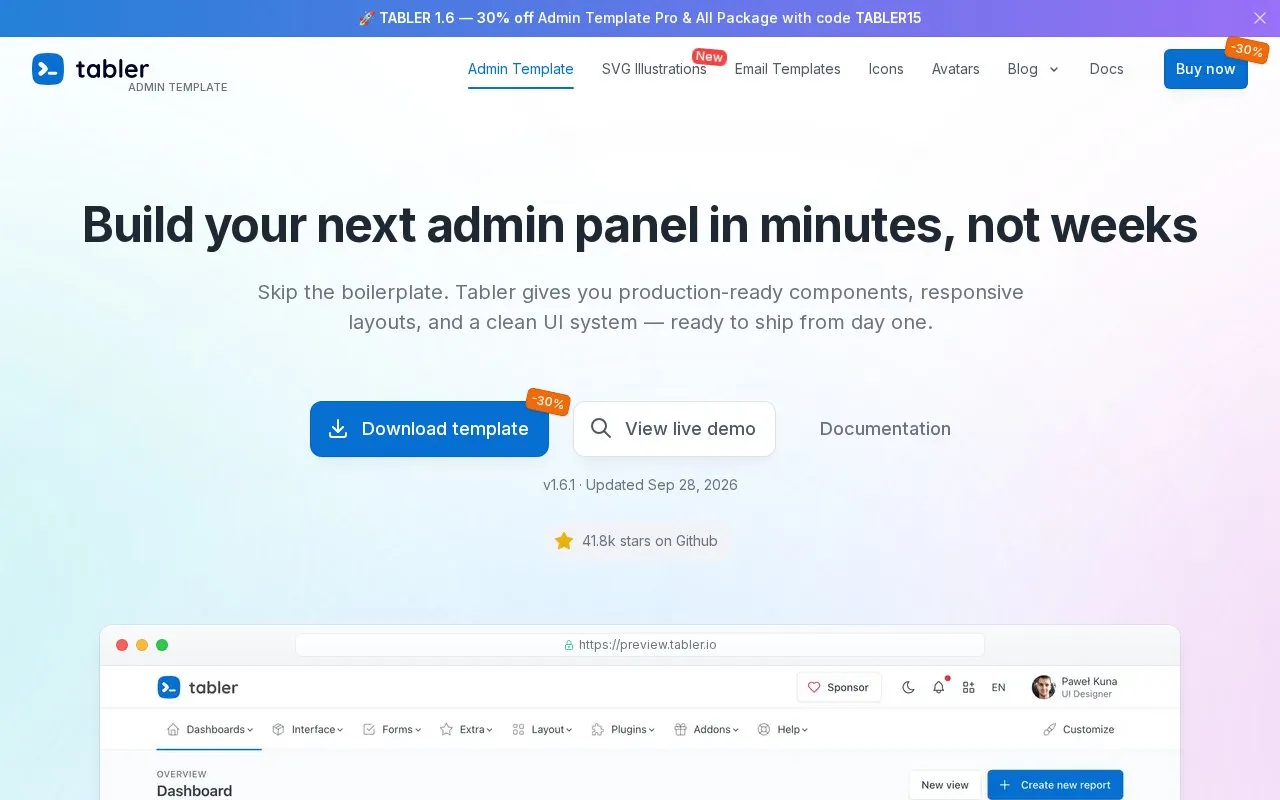Dismiss the promo banner with the X
This screenshot has height=800, width=1280.
1260,18
